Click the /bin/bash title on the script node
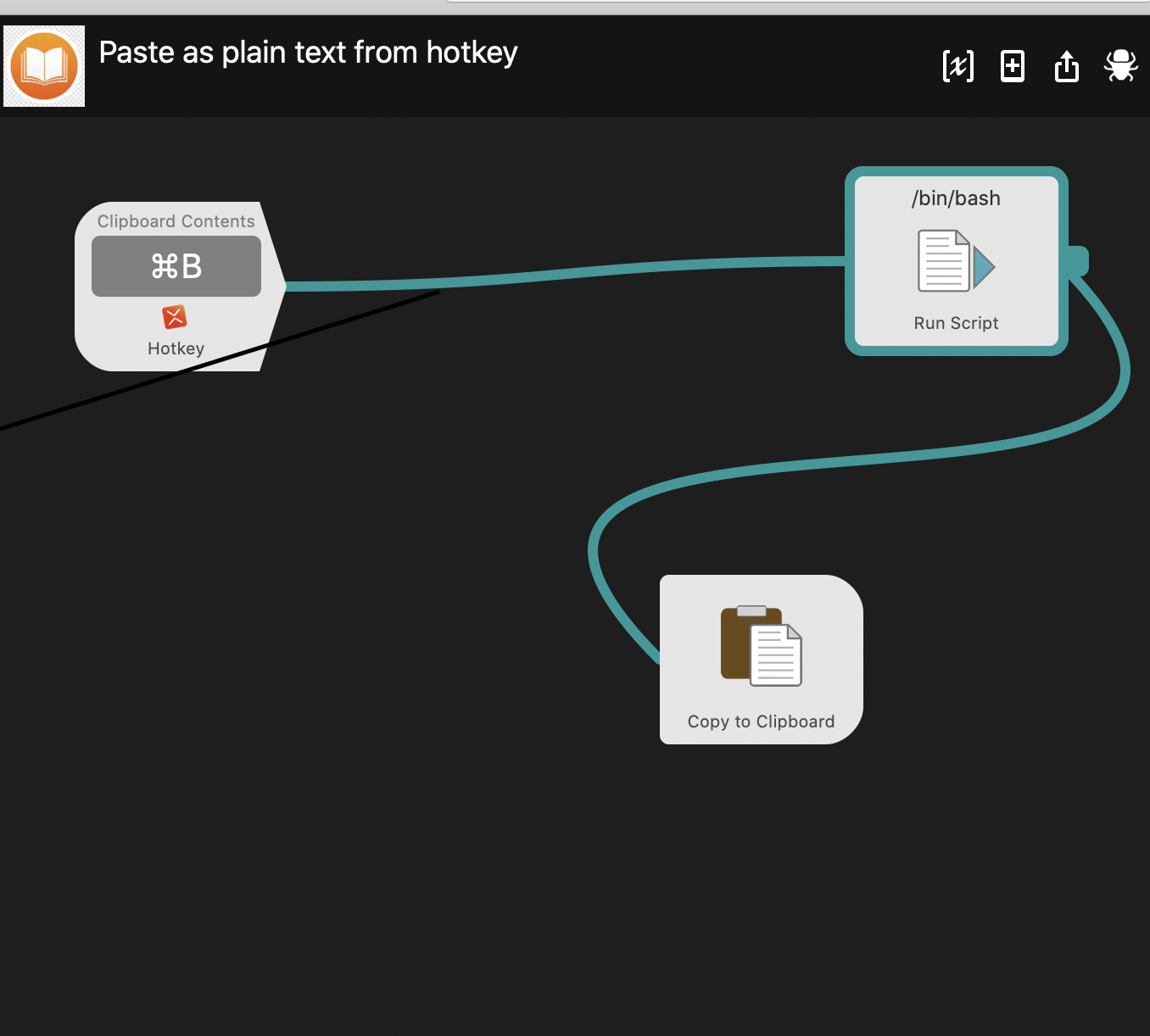 pyautogui.click(x=956, y=198)
